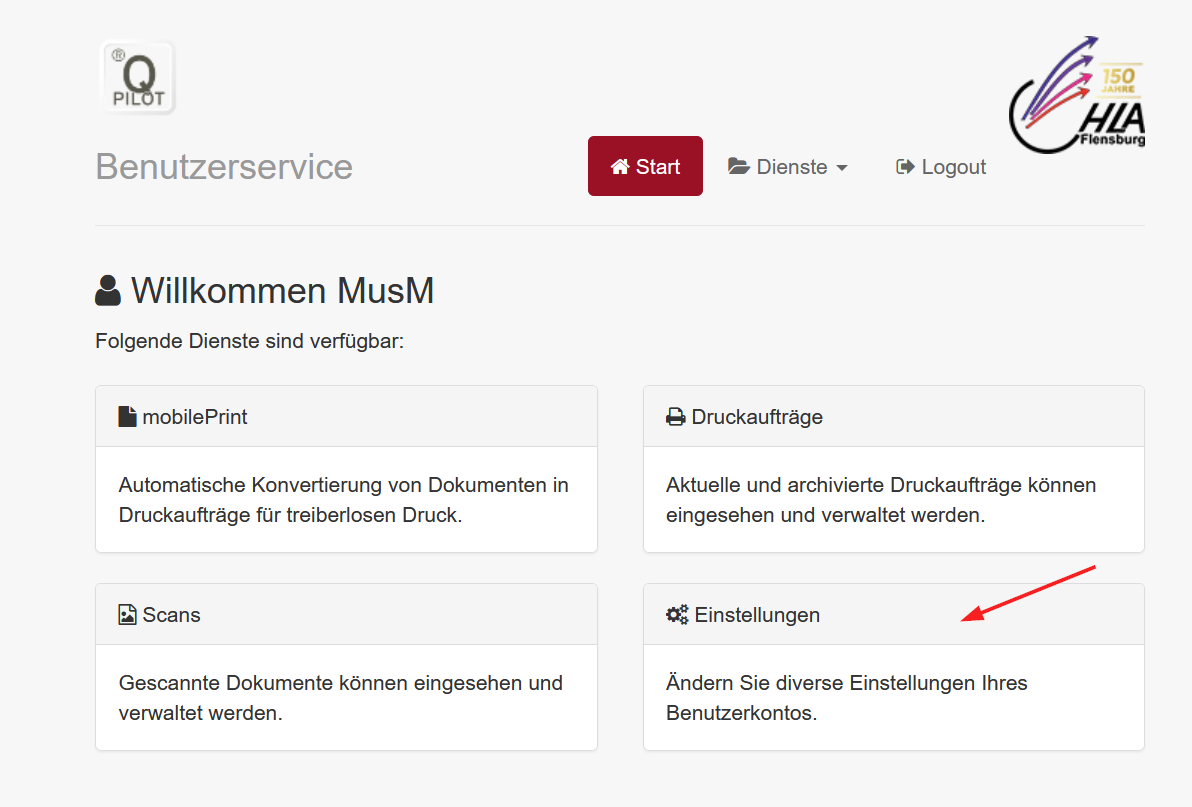Click the user icon beside Willkommen MusM
This screenshot has width=1192, height=807.
click(x=108, y=291)
